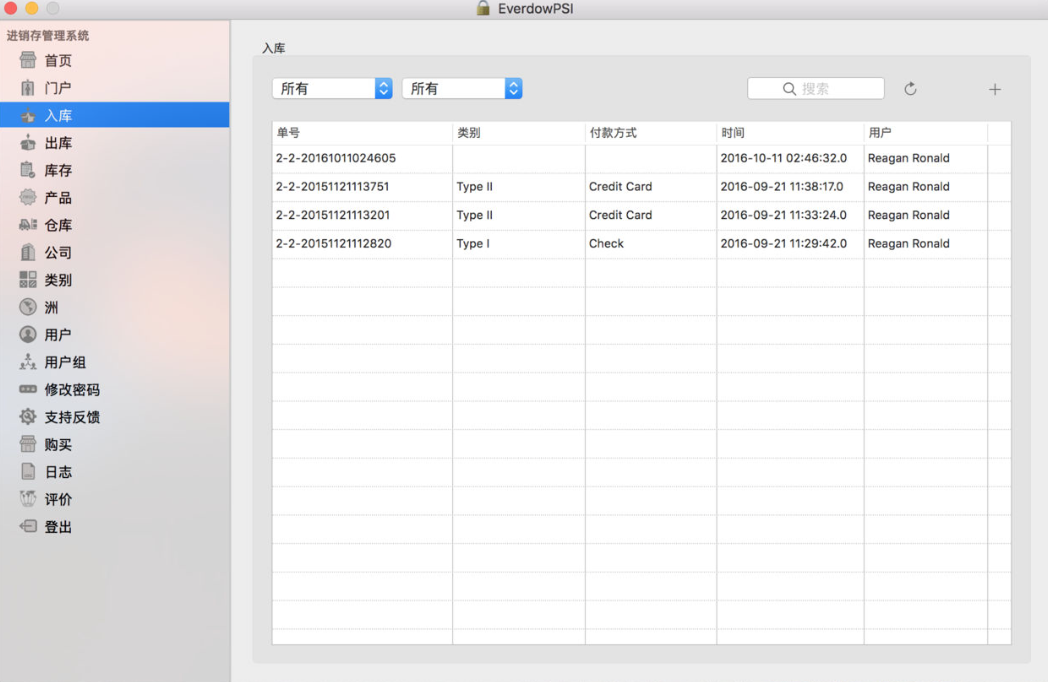This screenshot has width=1048, height=682.
Task: Click the 库存 inventory icon
Action: tap(28, 170)
